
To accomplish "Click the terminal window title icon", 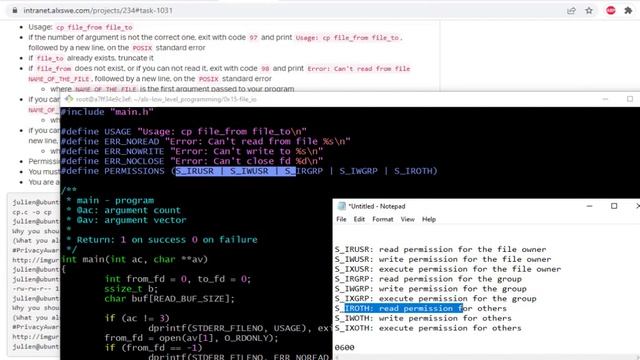I will click(x=69, y=99).
